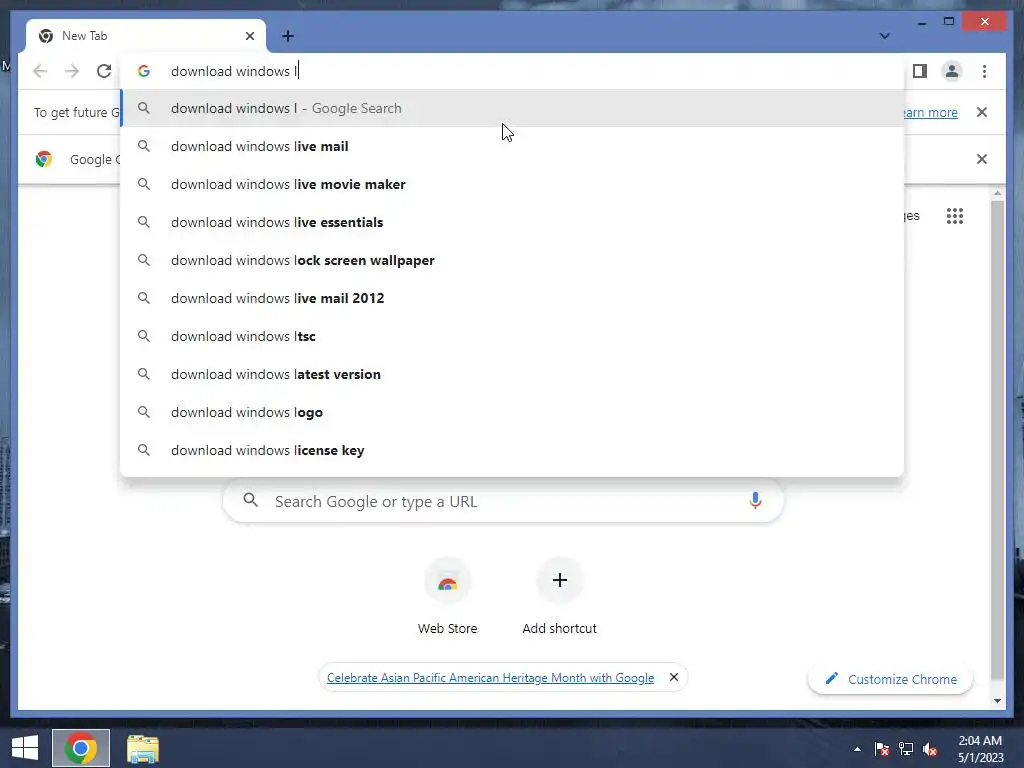
Task: Reload the page with the refresh icon
Action: (x=104, y=71)
